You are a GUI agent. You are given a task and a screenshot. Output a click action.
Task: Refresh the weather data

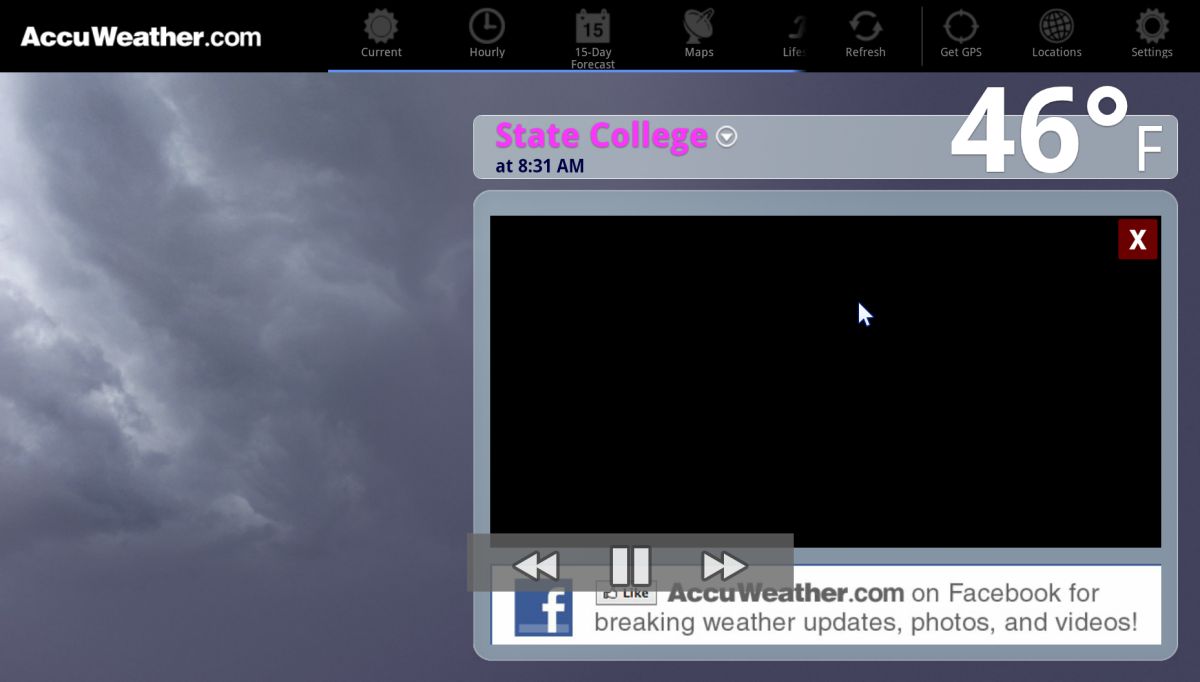(x=865, y=34)
